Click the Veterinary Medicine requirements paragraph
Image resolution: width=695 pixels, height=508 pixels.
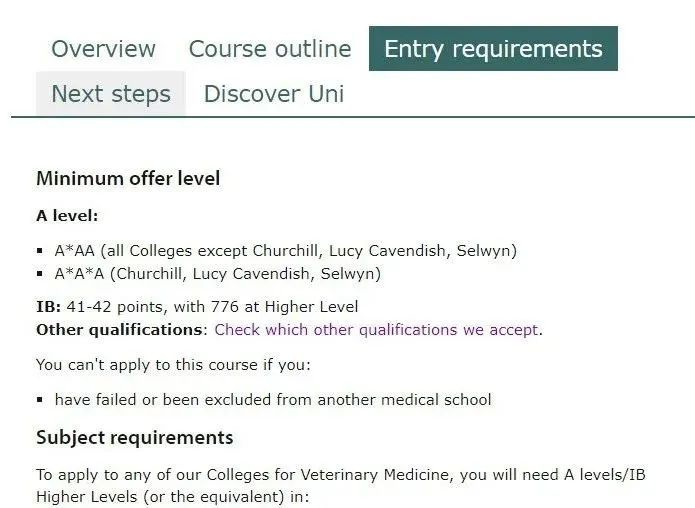click(x=341, y=485)
